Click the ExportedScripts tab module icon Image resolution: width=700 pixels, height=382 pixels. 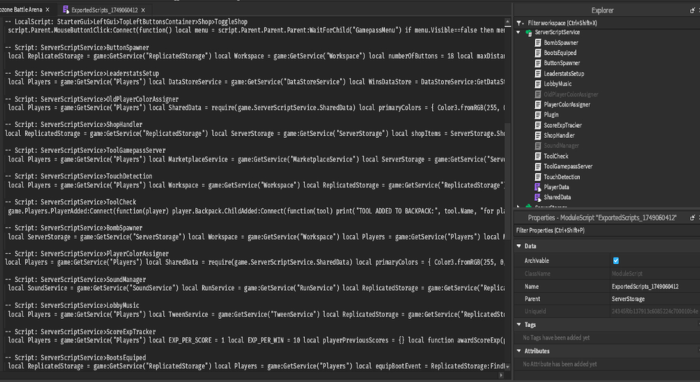pyautogui.click(x=66, y=9)
